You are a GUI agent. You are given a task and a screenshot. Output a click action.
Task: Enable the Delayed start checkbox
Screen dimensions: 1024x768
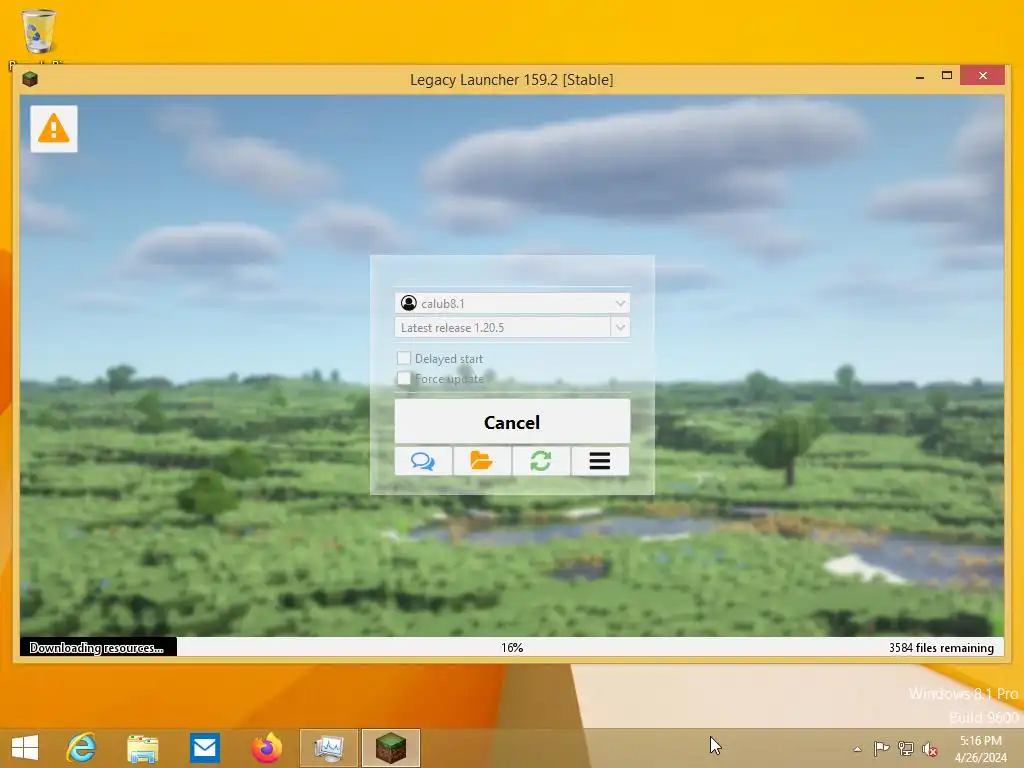pos(404,358)
